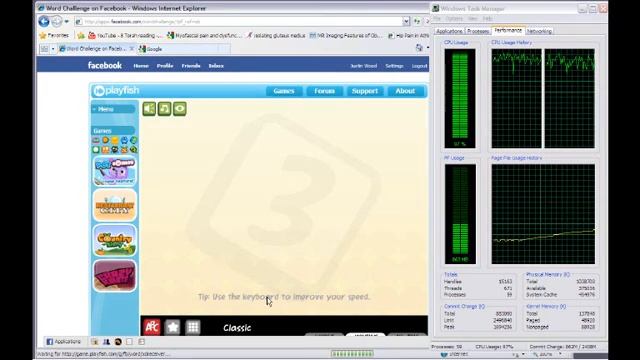Click the red ABC mode icon
Image resolution: width=640 pixels, height=360 pixels.
coord(152,327)
